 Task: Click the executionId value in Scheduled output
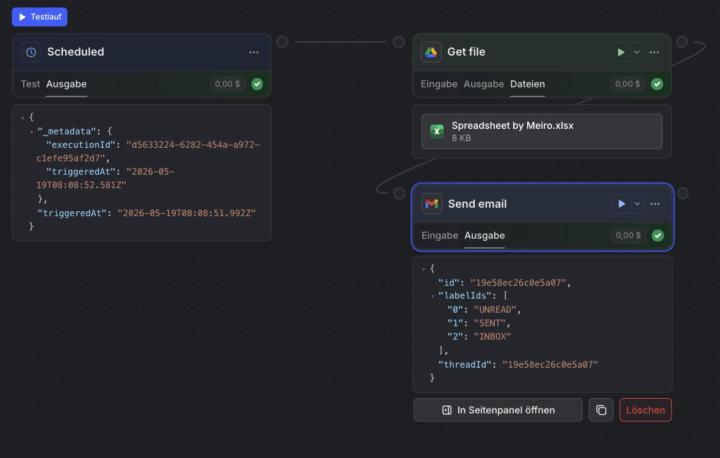[x=148, y=152]
